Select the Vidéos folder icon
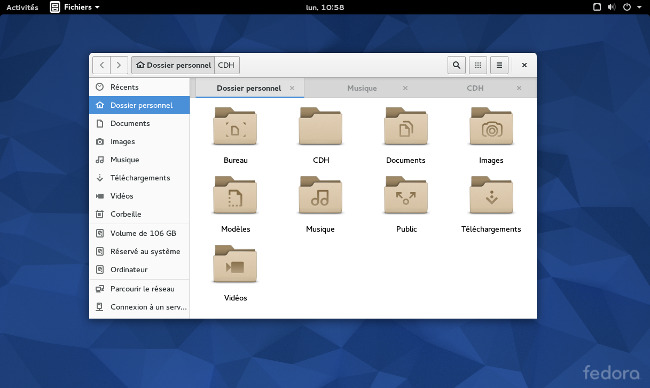Screen dimensions: 650x388 click(235, 264)
